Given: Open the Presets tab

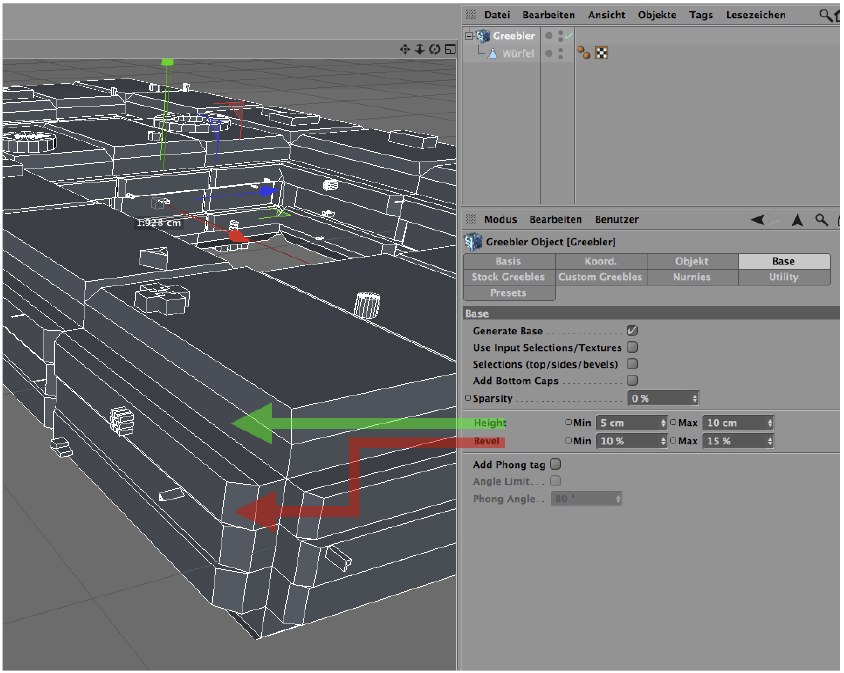Looking at the screenshot, I should (509, 293).
